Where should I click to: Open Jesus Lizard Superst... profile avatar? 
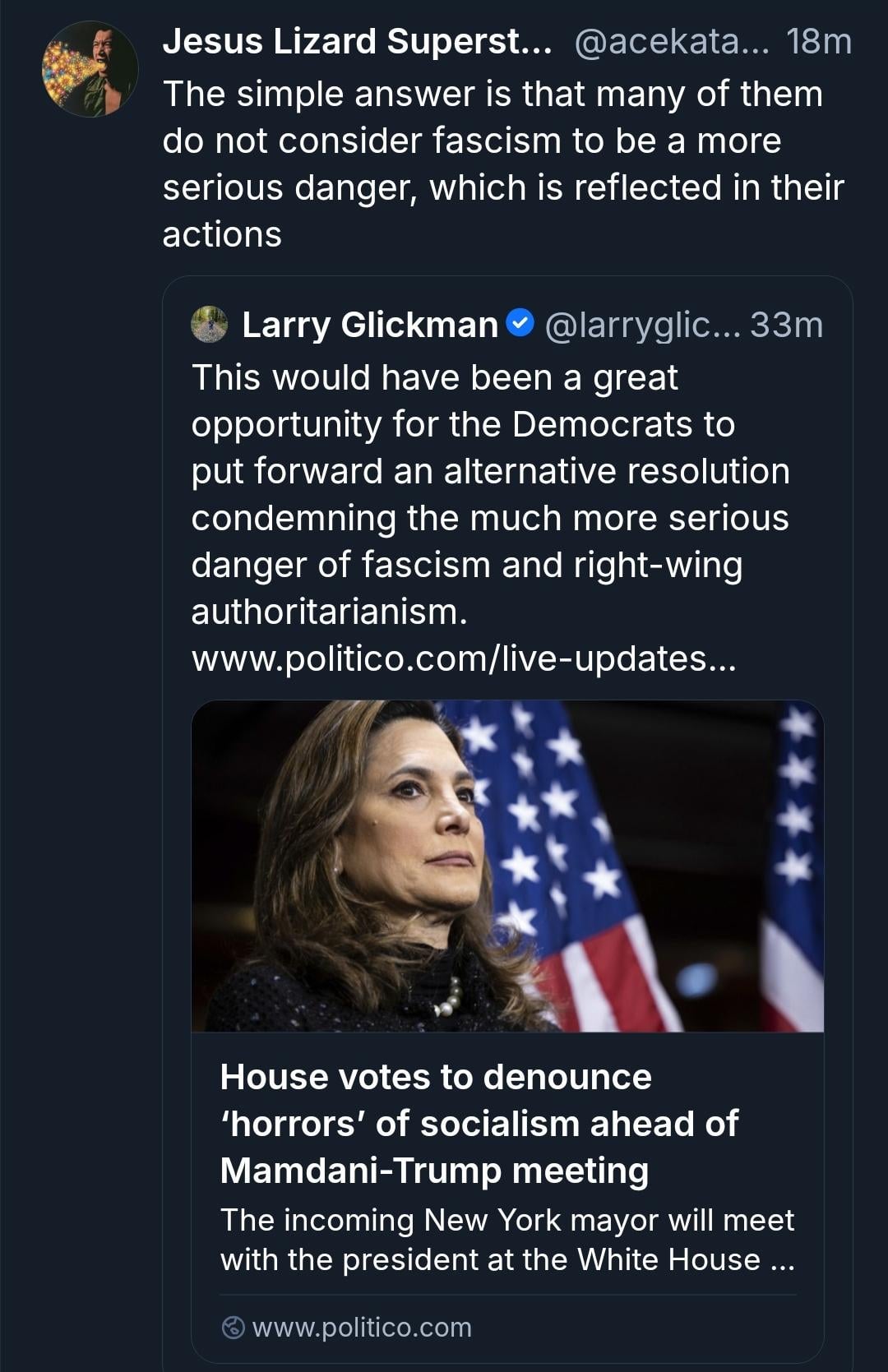pos(90,69)
